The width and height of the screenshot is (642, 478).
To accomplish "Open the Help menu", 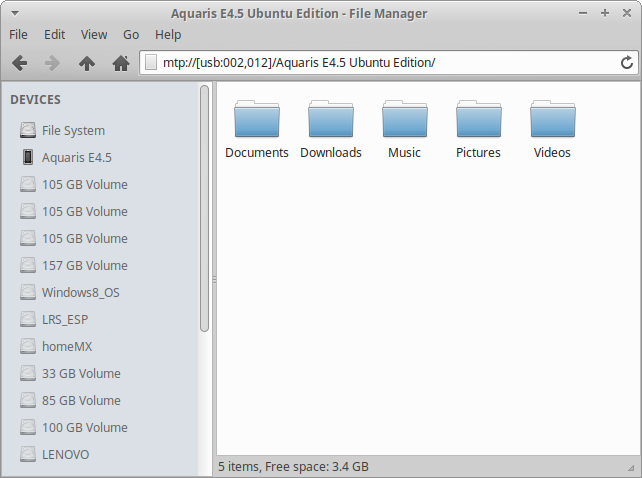I will point(168,35).
